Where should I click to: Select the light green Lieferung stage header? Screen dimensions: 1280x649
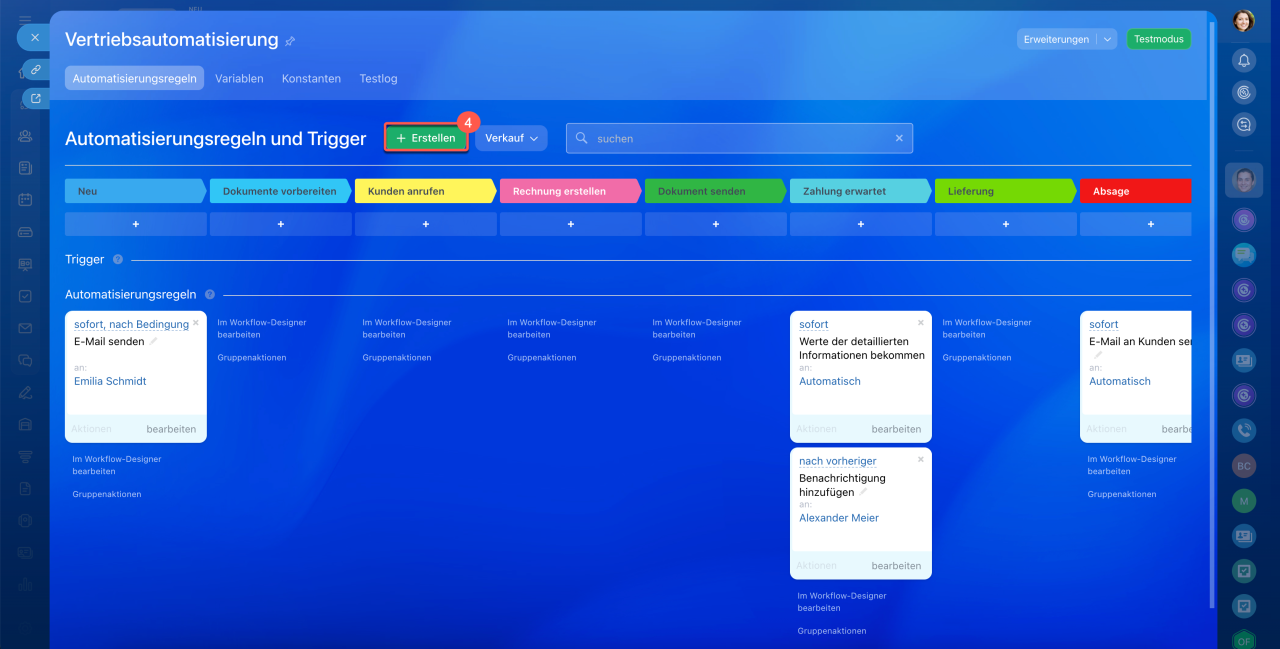click(1006, 191)
